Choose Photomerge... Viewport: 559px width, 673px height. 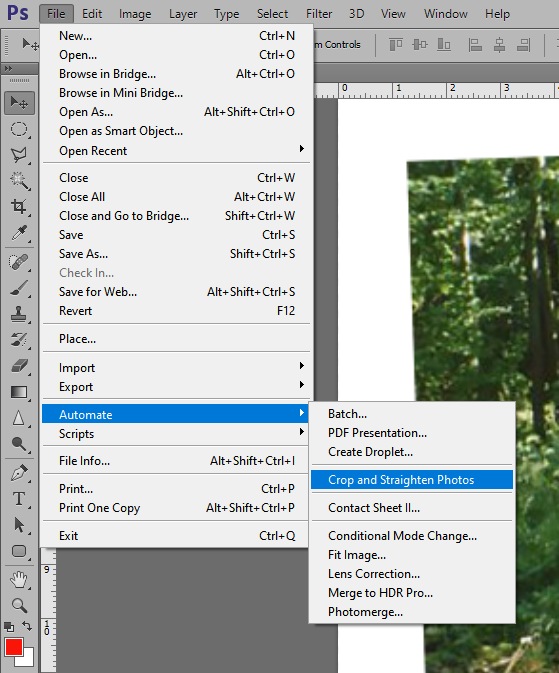[x=412, y=612]
